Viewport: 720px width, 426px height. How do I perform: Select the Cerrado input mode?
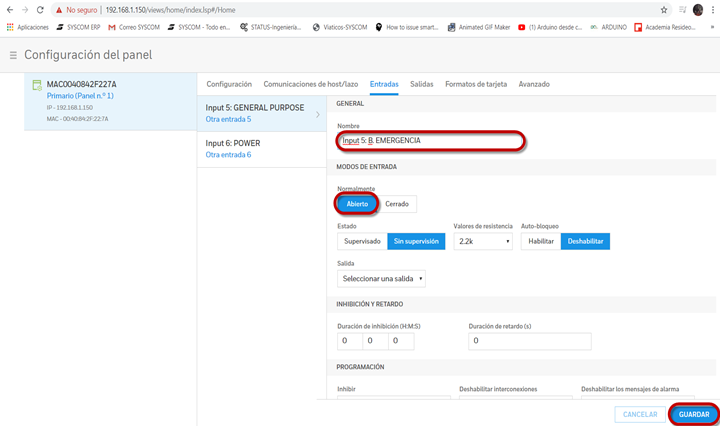pos(397,204)
